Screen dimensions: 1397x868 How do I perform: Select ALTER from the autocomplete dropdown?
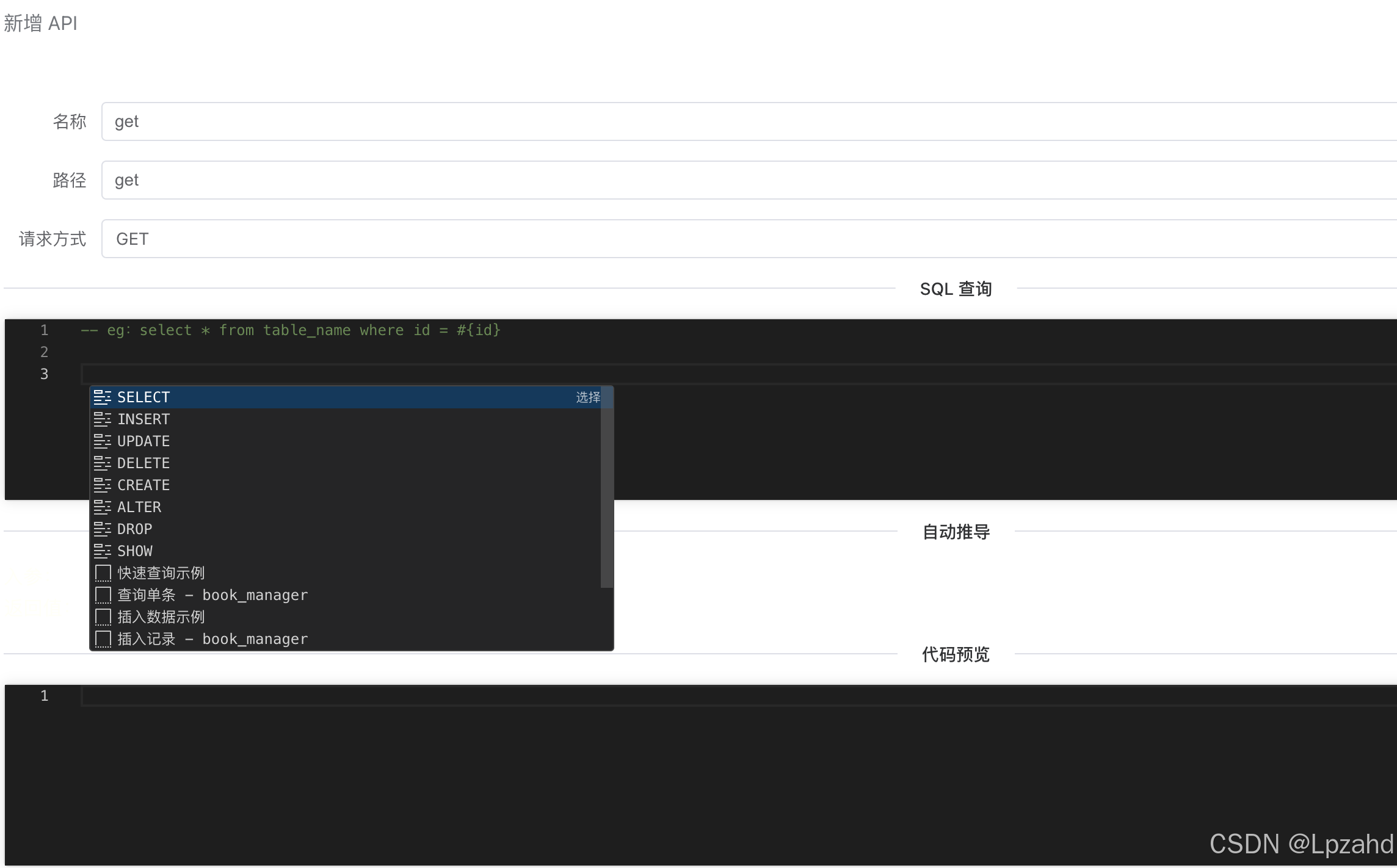click(x=139, y=507)
